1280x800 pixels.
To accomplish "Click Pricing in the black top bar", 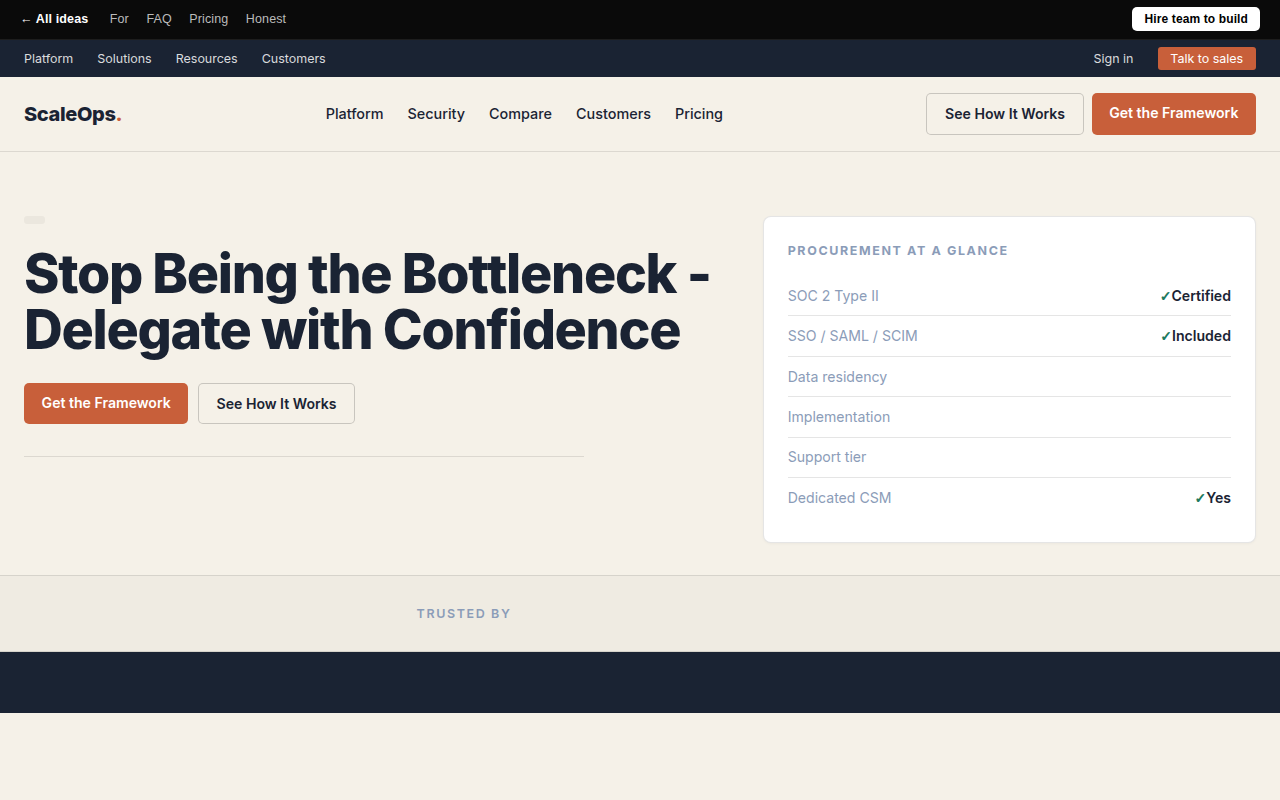I will pyautogui.click(x=208, y=19).
